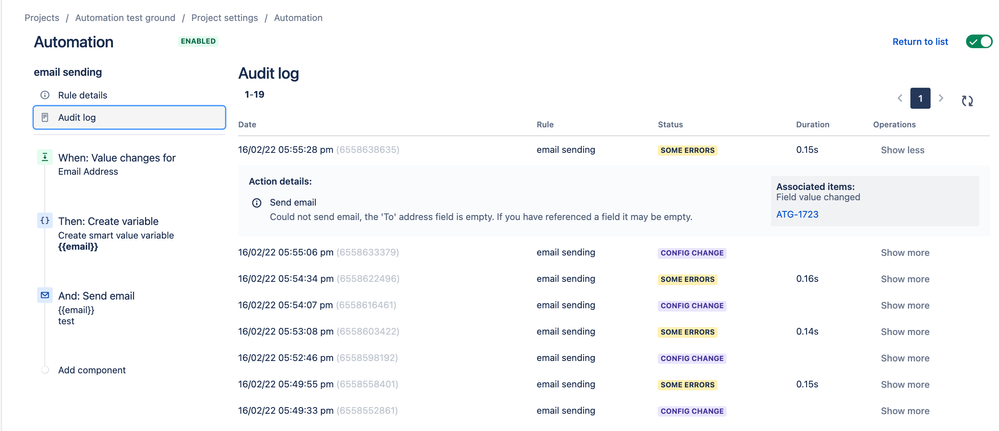Screen dimensions: 999x431
Task: Disable the automation rule toggle switch
Action: tap(979, 41)
